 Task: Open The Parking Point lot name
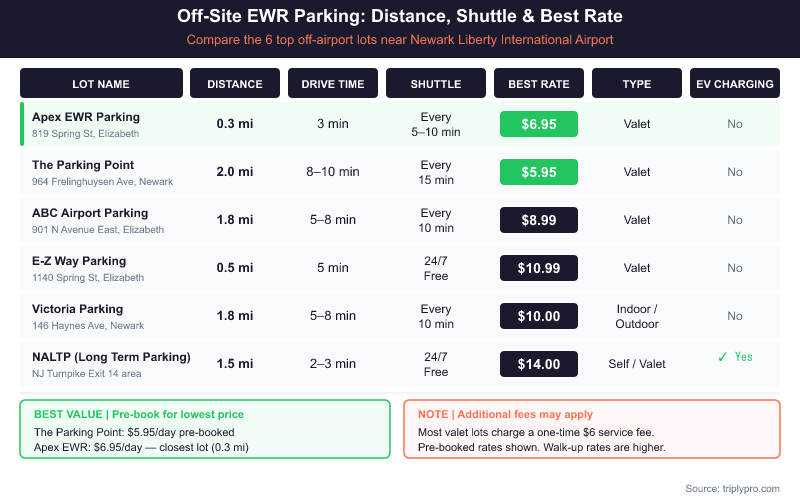tap(83, 165)
